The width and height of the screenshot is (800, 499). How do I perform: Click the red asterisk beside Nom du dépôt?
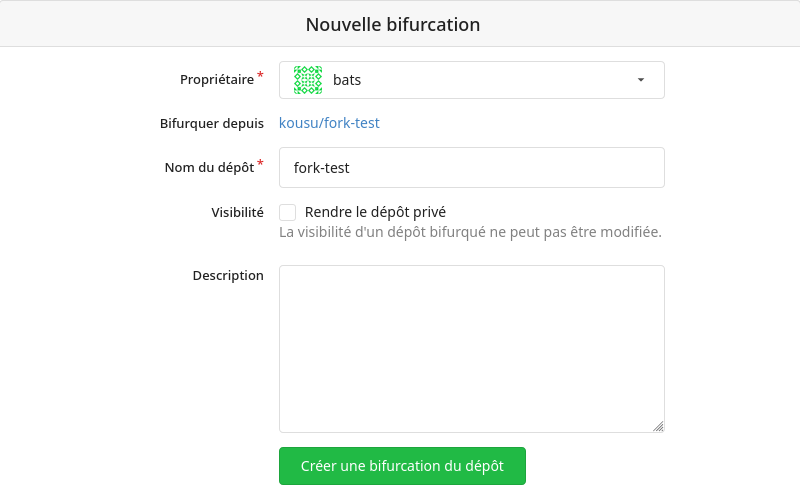click(260, 163)
